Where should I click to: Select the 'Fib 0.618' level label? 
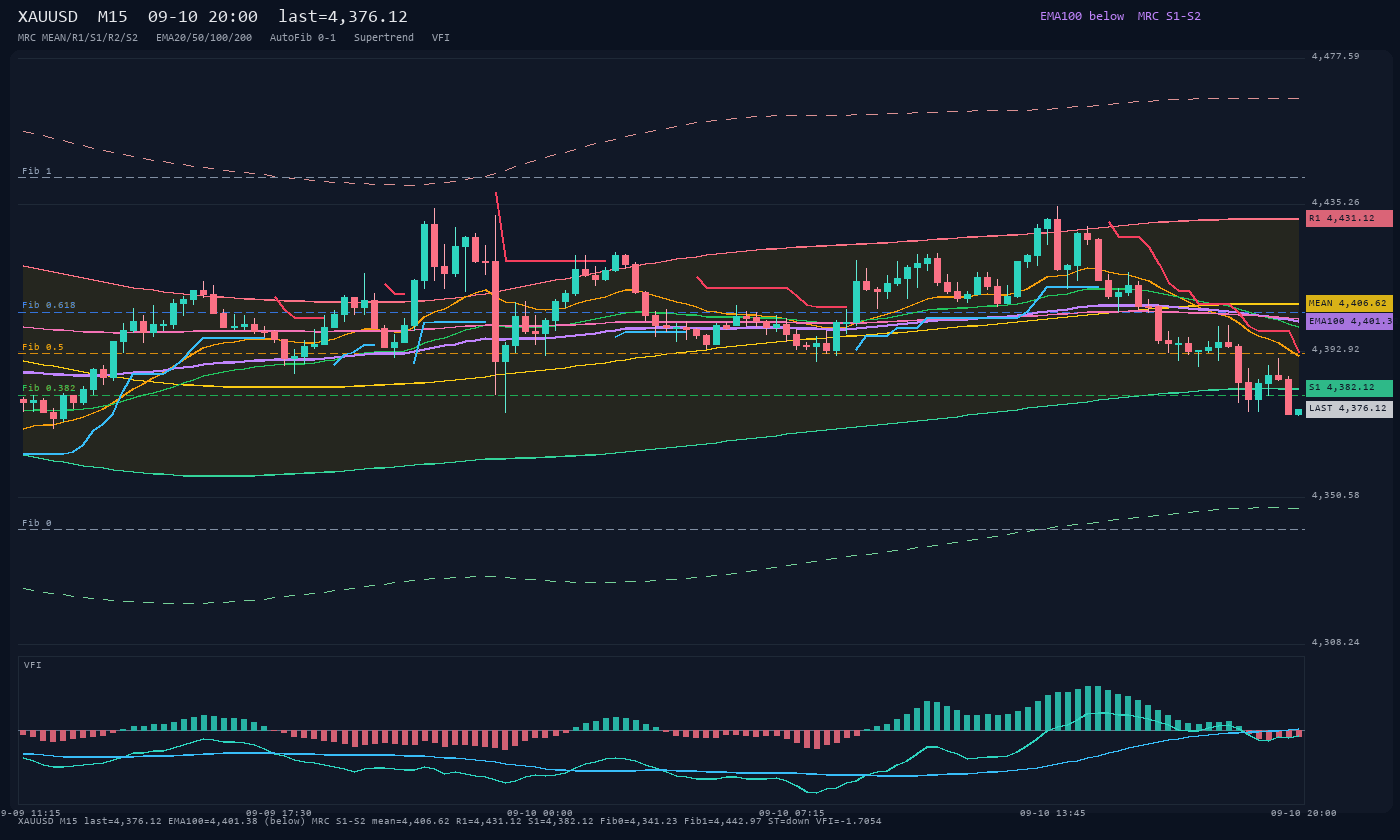click(x=49, y=305)
